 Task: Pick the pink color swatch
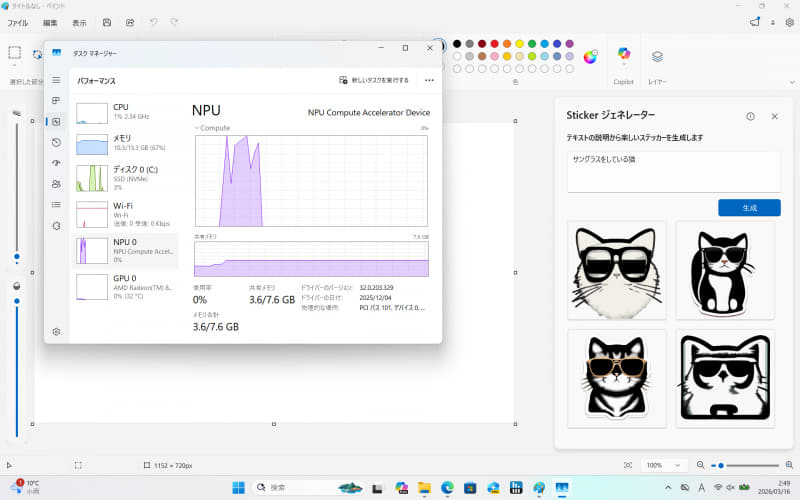pyautogui.click(x=494, y=56)
